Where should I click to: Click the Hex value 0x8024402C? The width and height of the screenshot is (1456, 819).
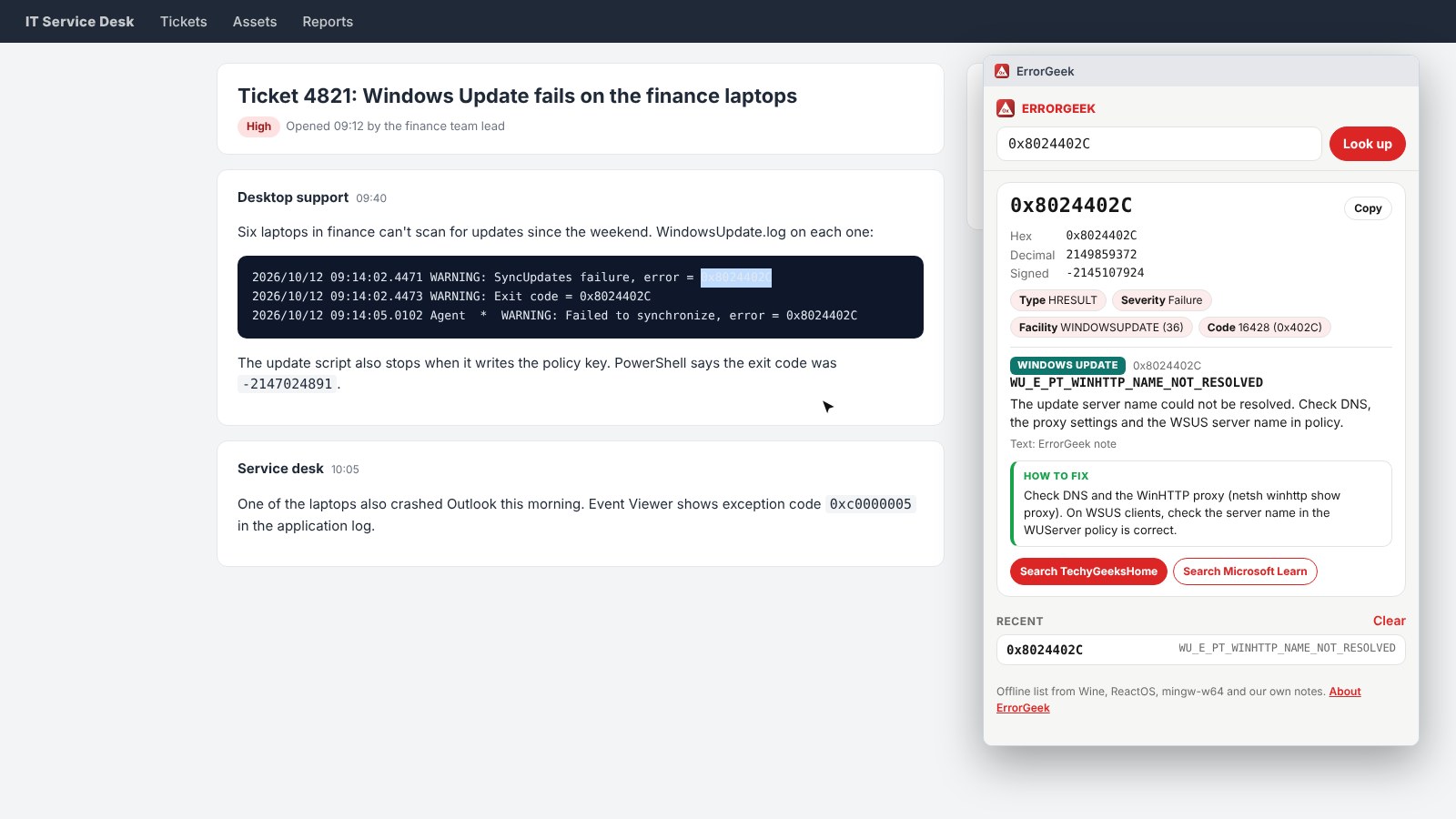[1101, 236]
